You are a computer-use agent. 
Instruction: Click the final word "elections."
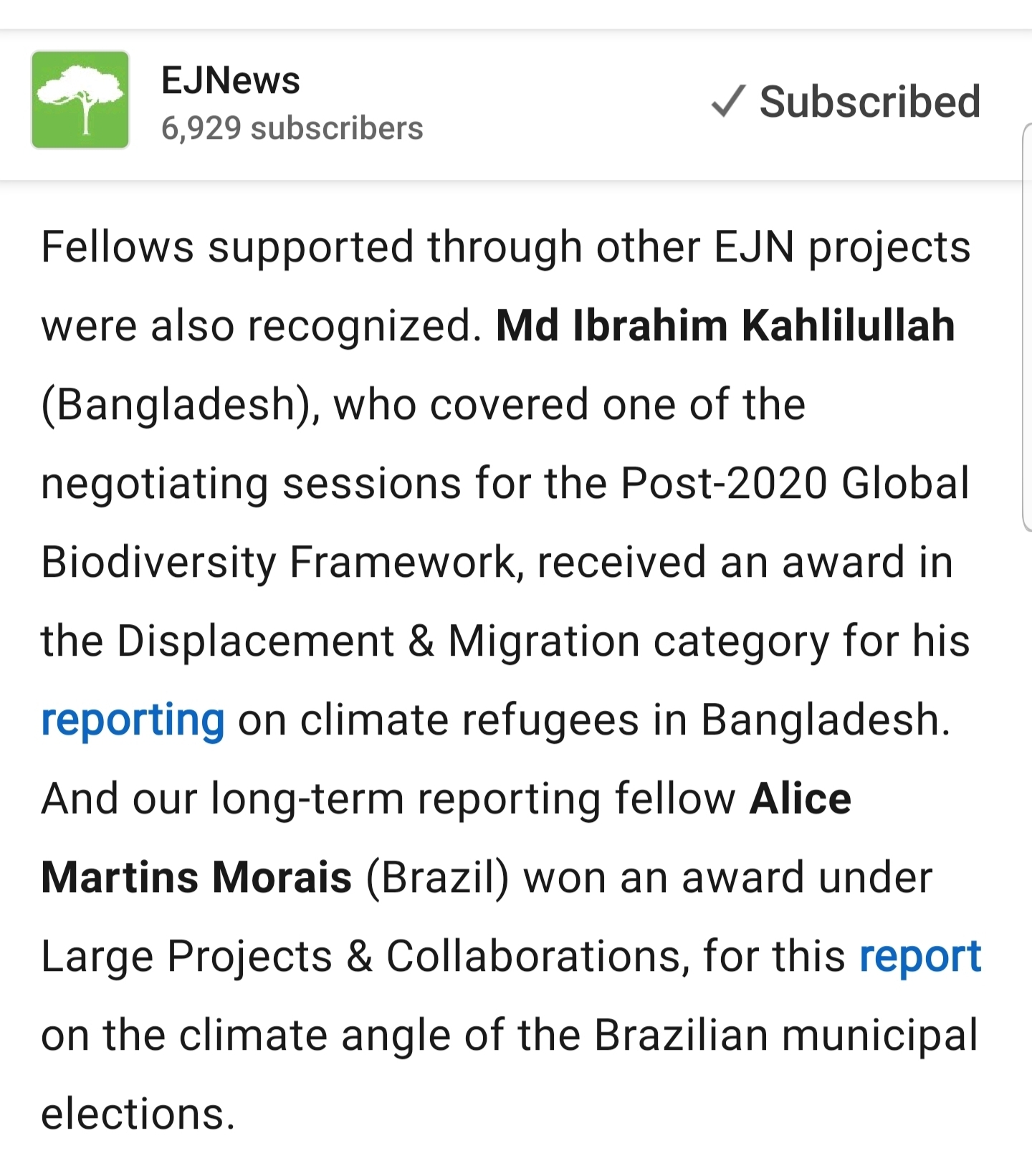tap(138, 1114)
